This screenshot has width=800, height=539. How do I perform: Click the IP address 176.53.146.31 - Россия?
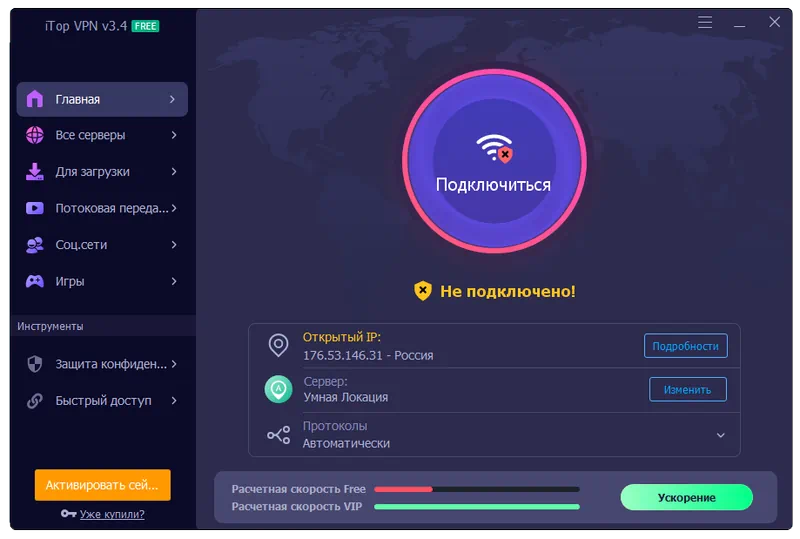click(x=368, y=355)
